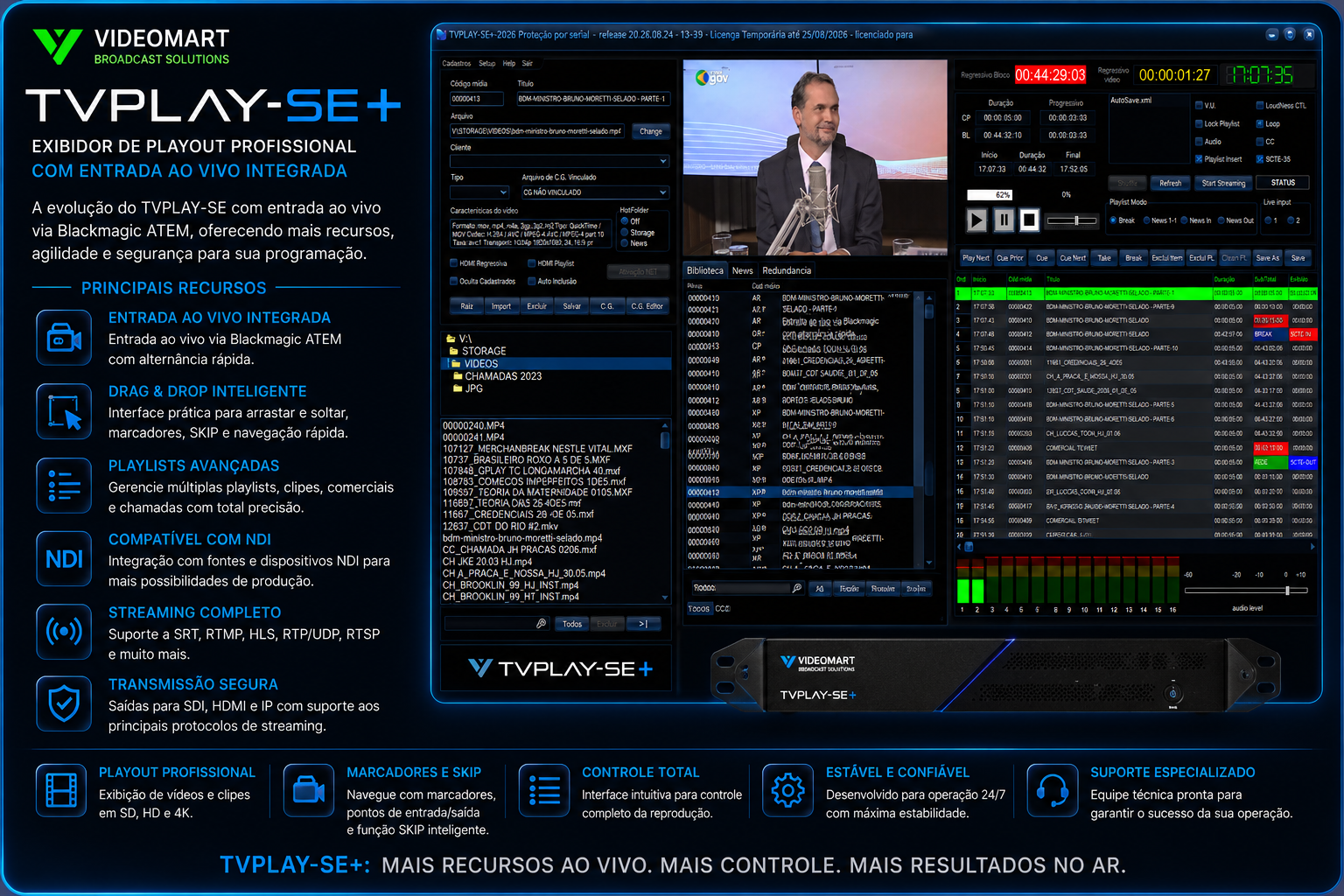
Task: Click the Código mídia input field
Action: (x=477, y=99)
